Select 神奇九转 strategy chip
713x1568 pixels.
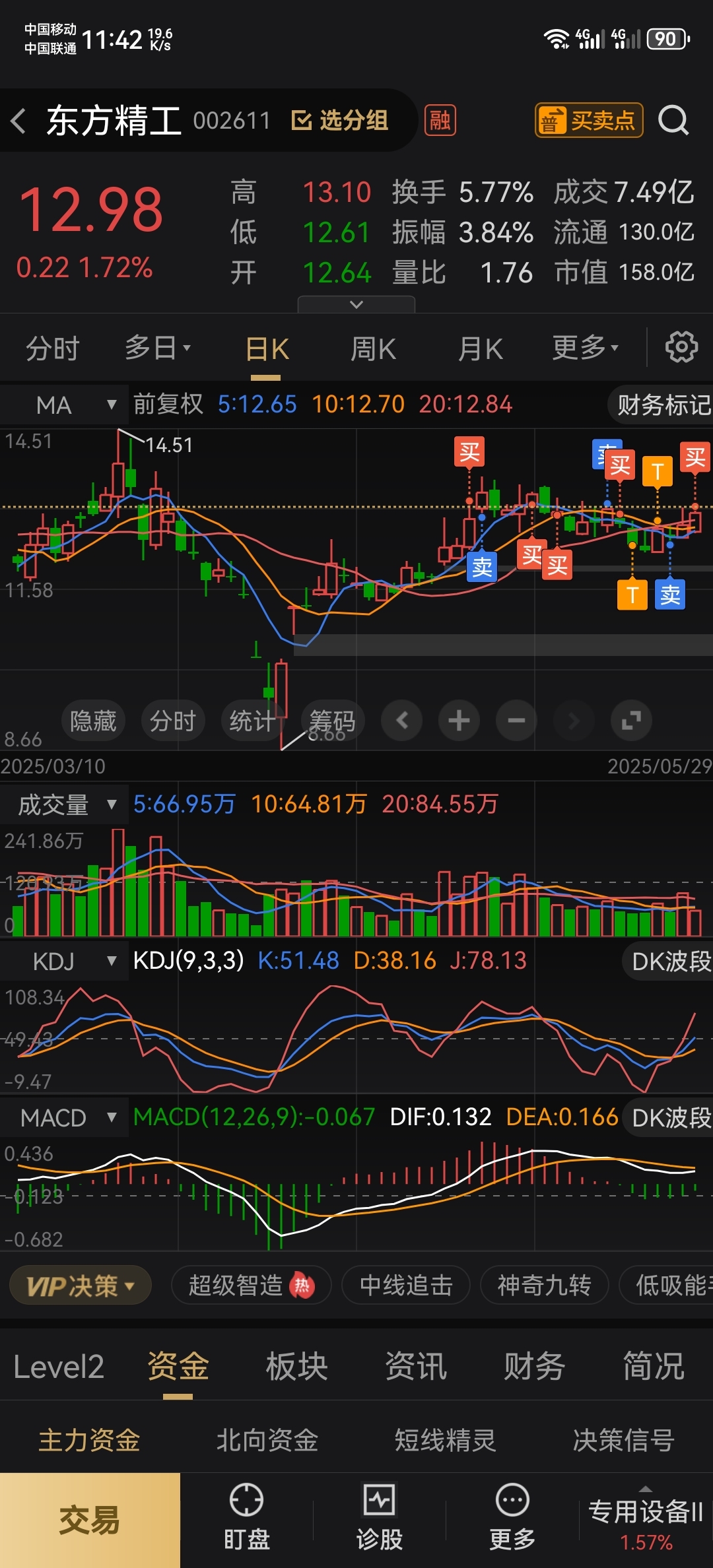pos(544,1285)
